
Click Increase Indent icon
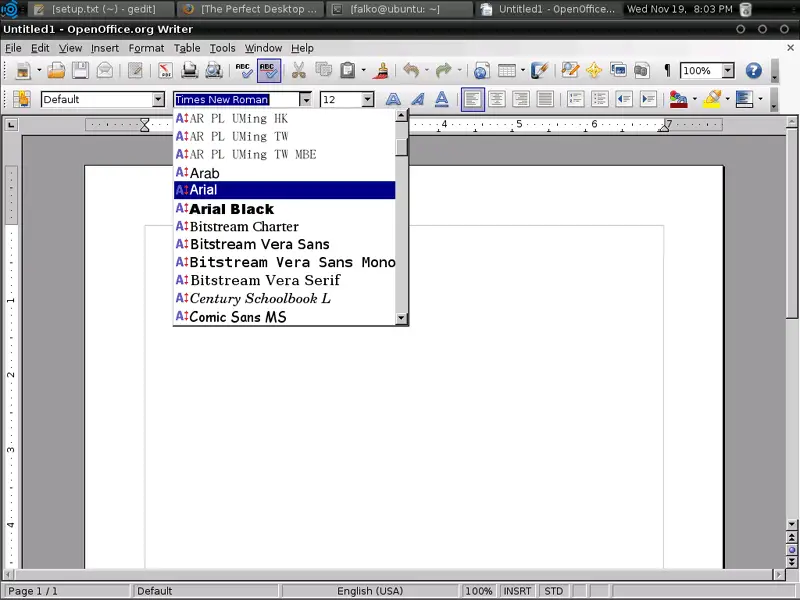point(648,99)
